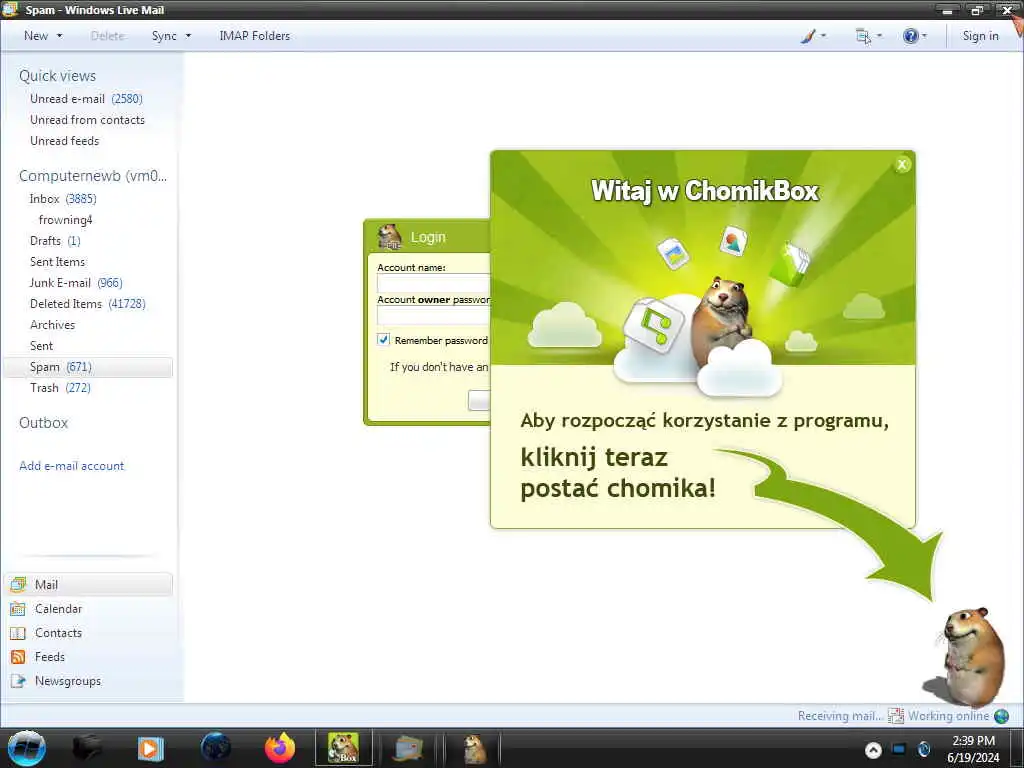
Task: Click the Outbox header
Action: tap(43, 423)
